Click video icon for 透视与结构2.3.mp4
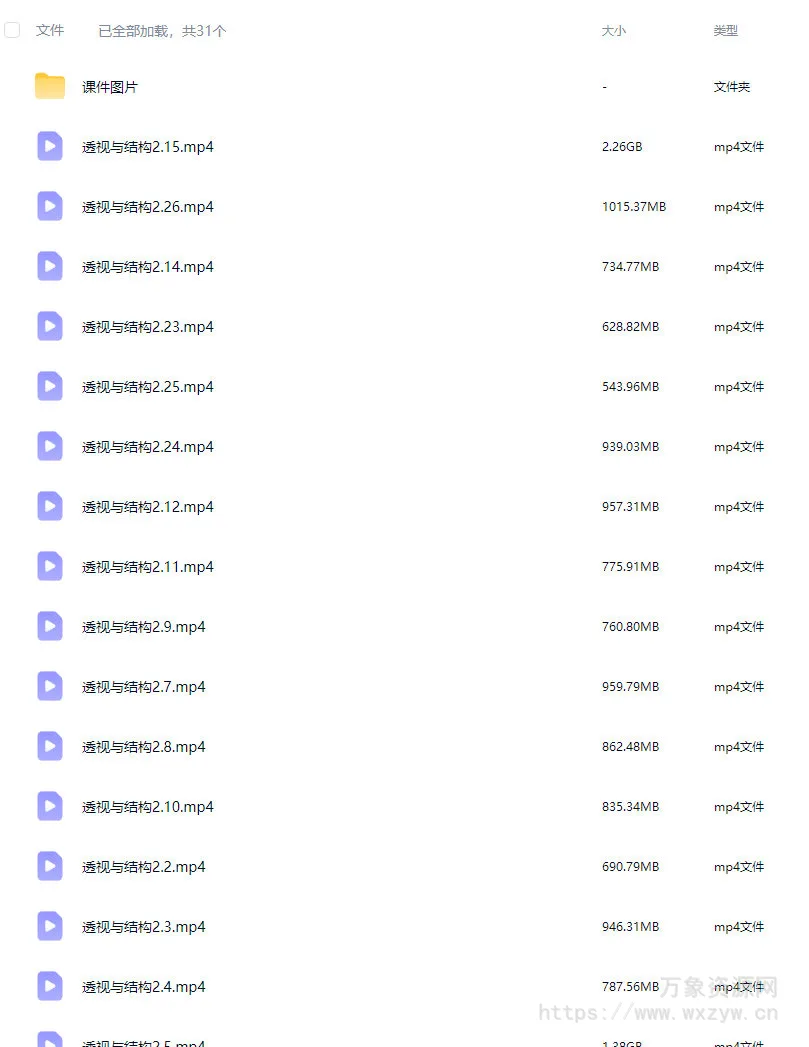 click(49, 926)
